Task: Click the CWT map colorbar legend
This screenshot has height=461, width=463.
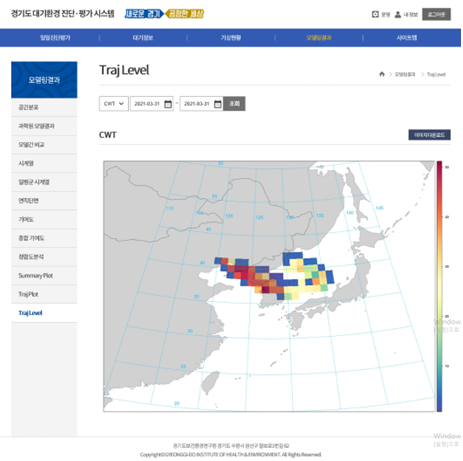Action: [x=440, y=286]
